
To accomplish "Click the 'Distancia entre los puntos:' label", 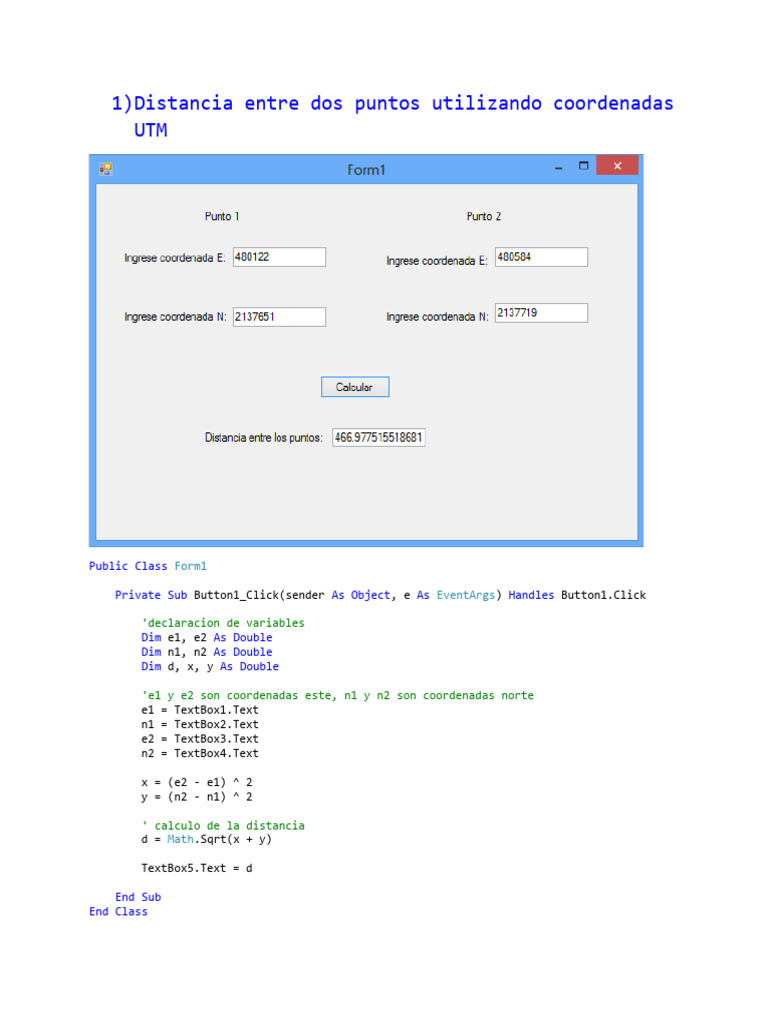I will pos(264,438).
